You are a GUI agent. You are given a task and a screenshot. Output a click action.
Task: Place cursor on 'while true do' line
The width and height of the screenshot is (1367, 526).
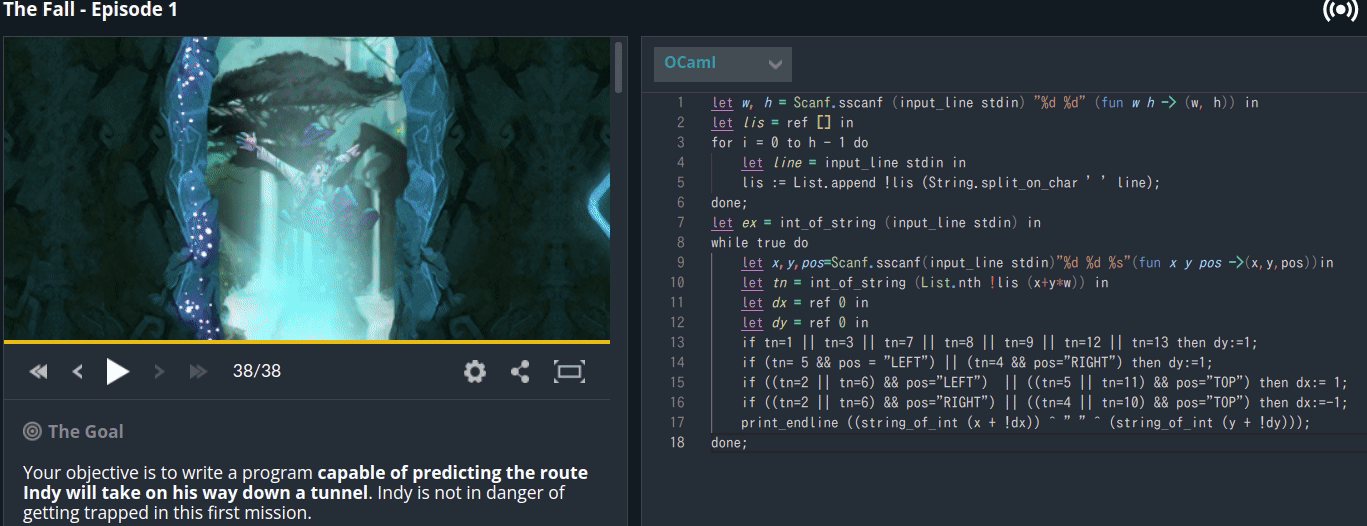(x=760, y=242)
